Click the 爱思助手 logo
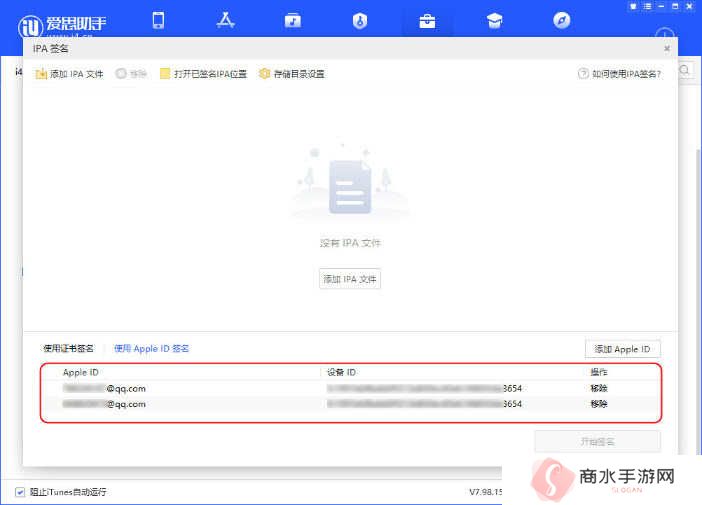Viewport: 702px width, 505px height. (62, 25)
